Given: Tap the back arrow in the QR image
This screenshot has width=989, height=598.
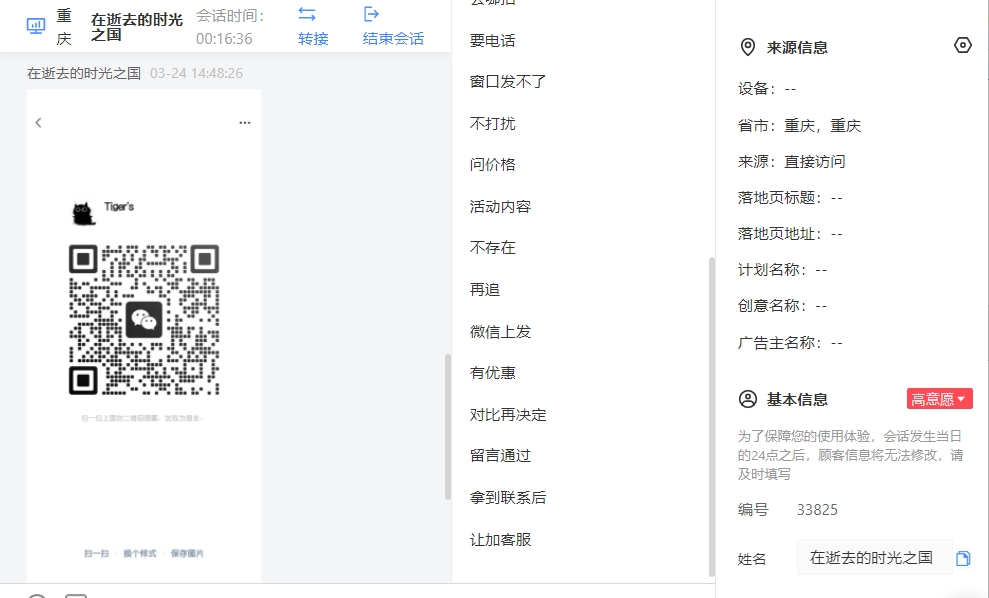Looking at the screenshot, I should tap(38, 122).
